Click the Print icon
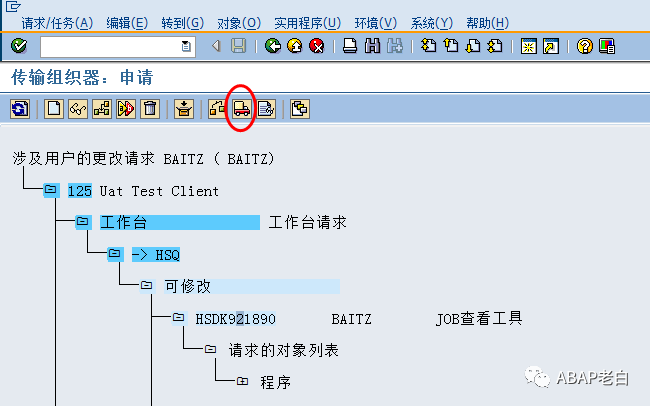The height and width of the screenshot is (406, 650). pos(350,46)
